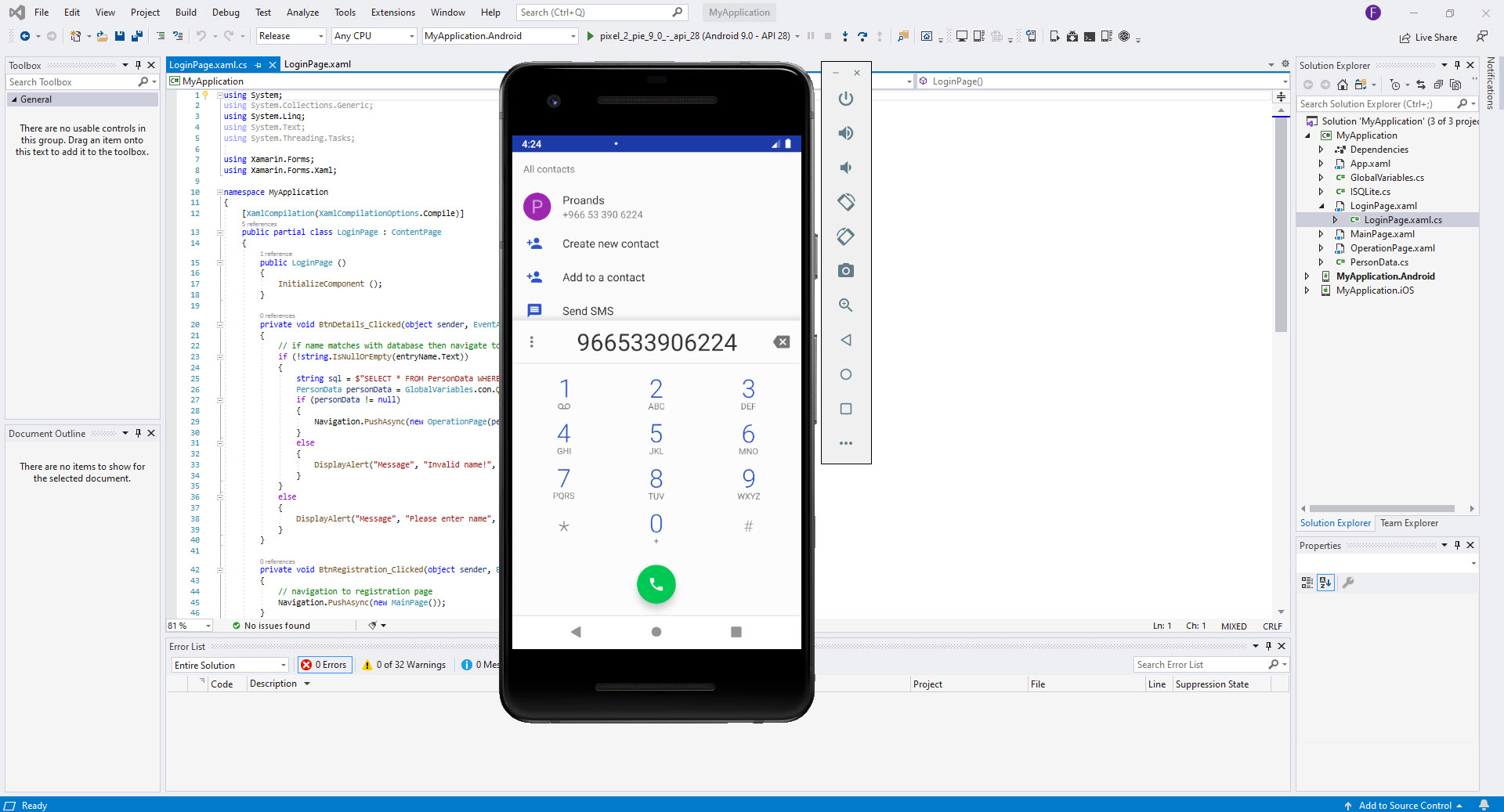This screenshot has width=1504, height=812.
Task: Click Collapse All in Solution Explorer
Action: pos(1438,85)
